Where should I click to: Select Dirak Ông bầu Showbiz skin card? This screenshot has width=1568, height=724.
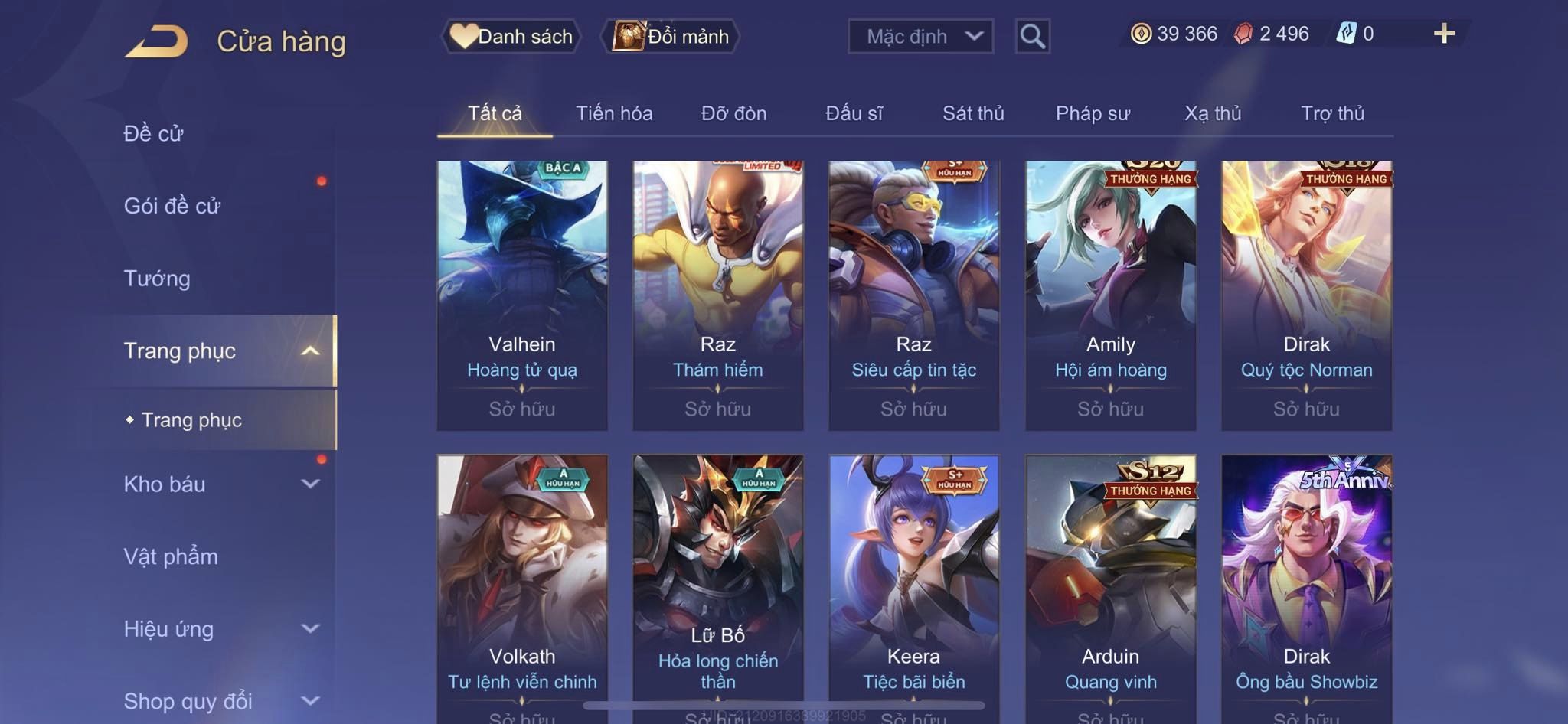click(x=1306, y=589)
